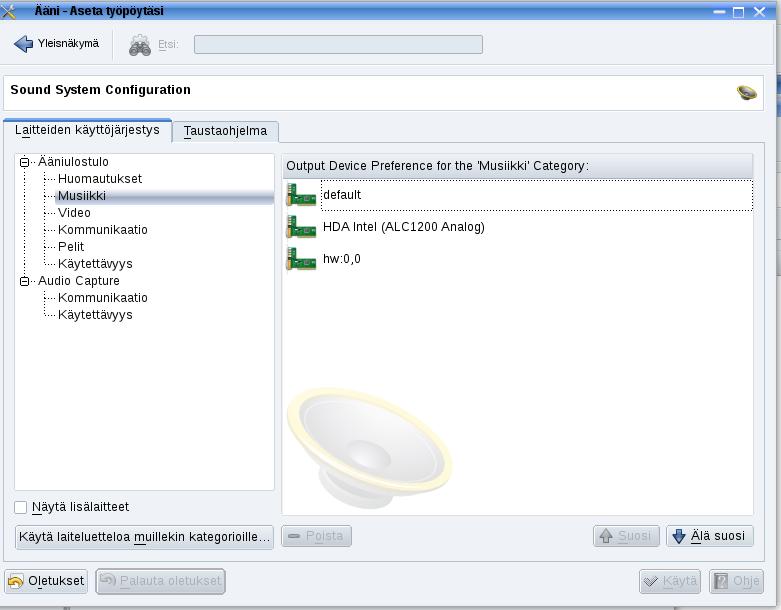This screenshot has width=781, height=610.
Task: Click the tools icon in the title bar
Action: [x=8, y=11]
